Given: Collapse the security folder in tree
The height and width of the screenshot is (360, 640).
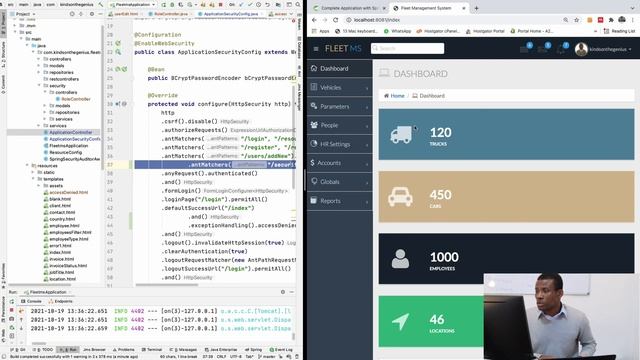Looking at the screenshot, I should 40,86.
